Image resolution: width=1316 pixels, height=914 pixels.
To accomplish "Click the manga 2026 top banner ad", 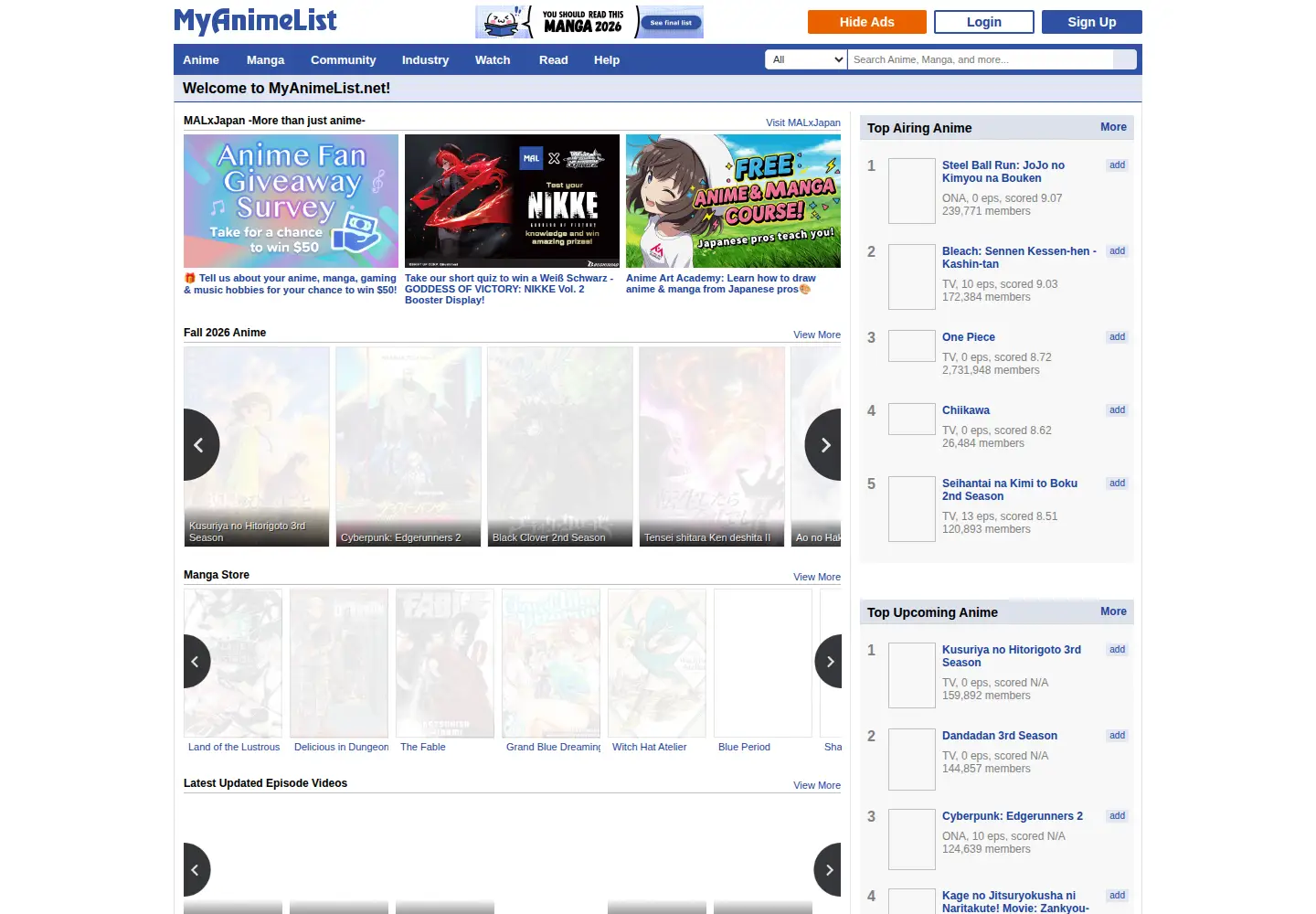I will click(589, 22).
